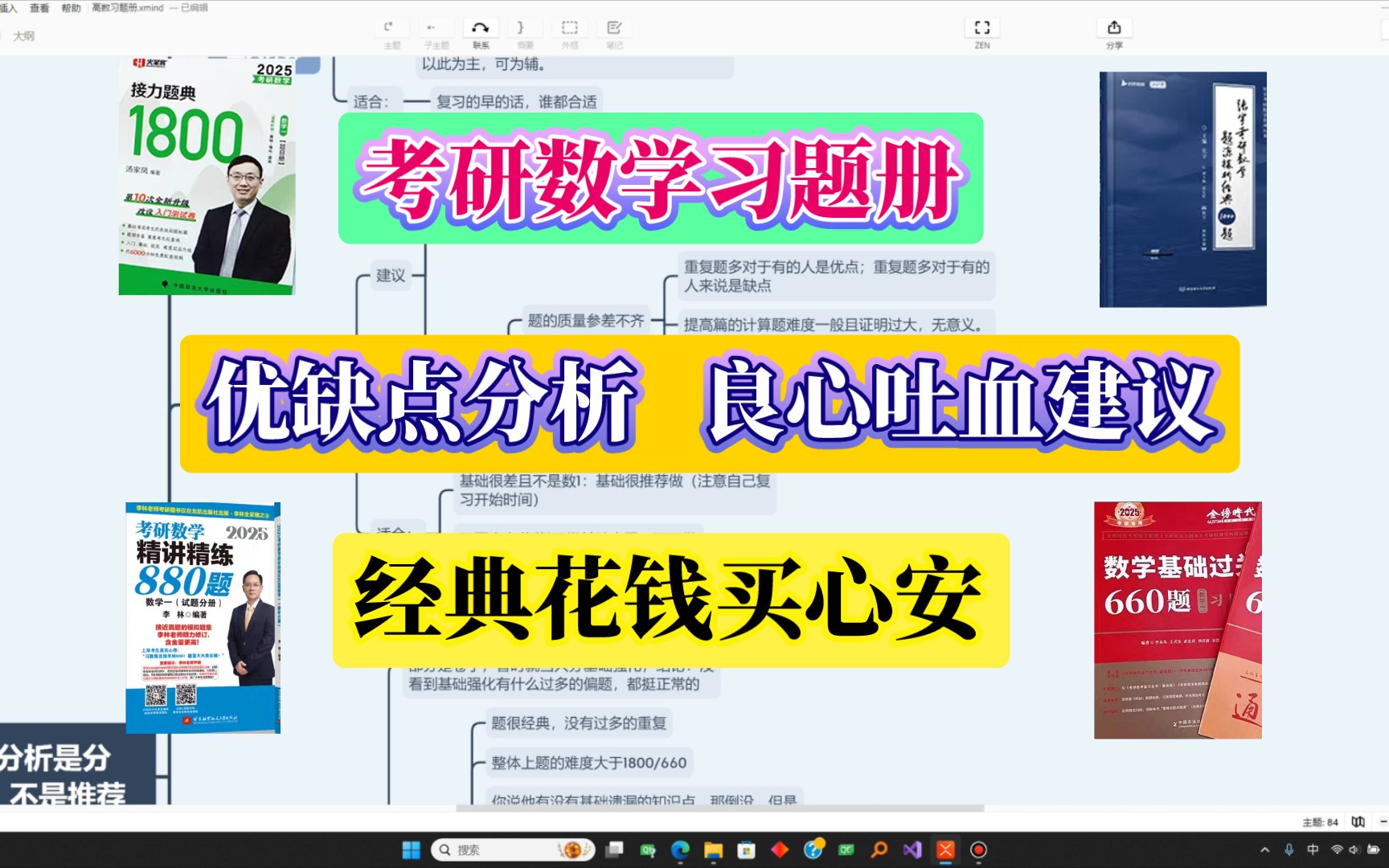Click the horizontal scrollbar at canvas bottom
Screen dimensions: 1389x868
[719, 809]
